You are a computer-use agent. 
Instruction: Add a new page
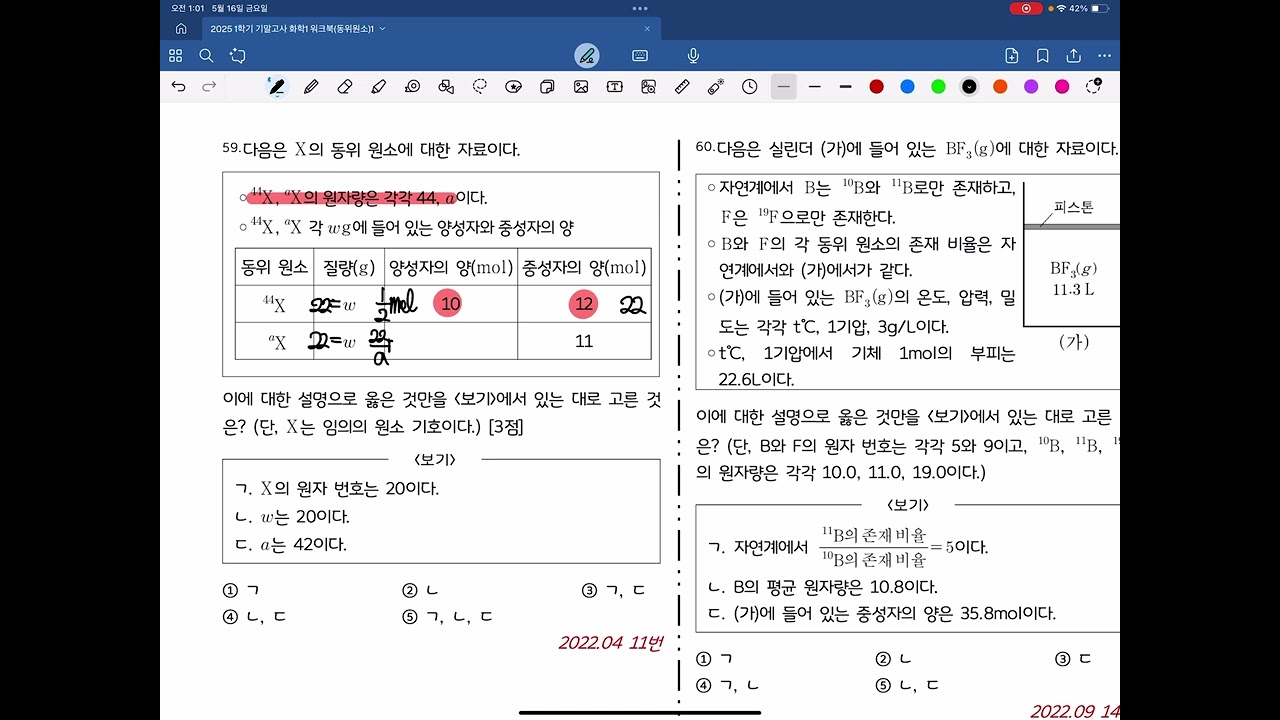point(1012,56)
